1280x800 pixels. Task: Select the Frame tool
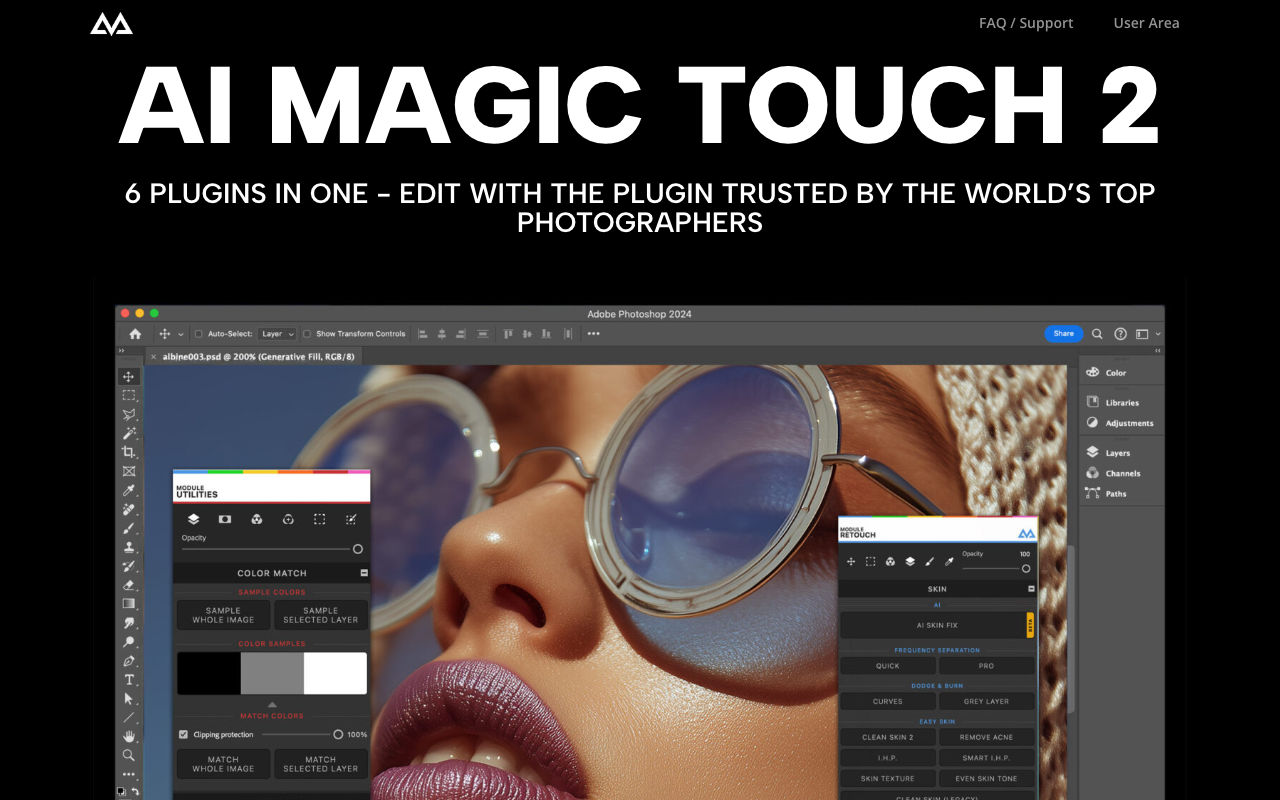click(129, 471)
